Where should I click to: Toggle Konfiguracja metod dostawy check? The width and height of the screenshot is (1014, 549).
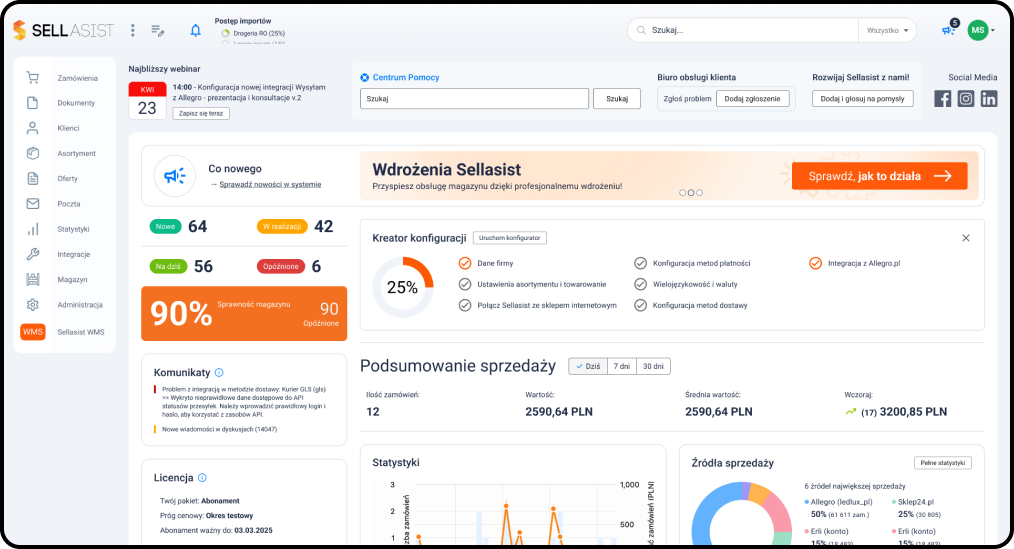[x=640, y=305]
